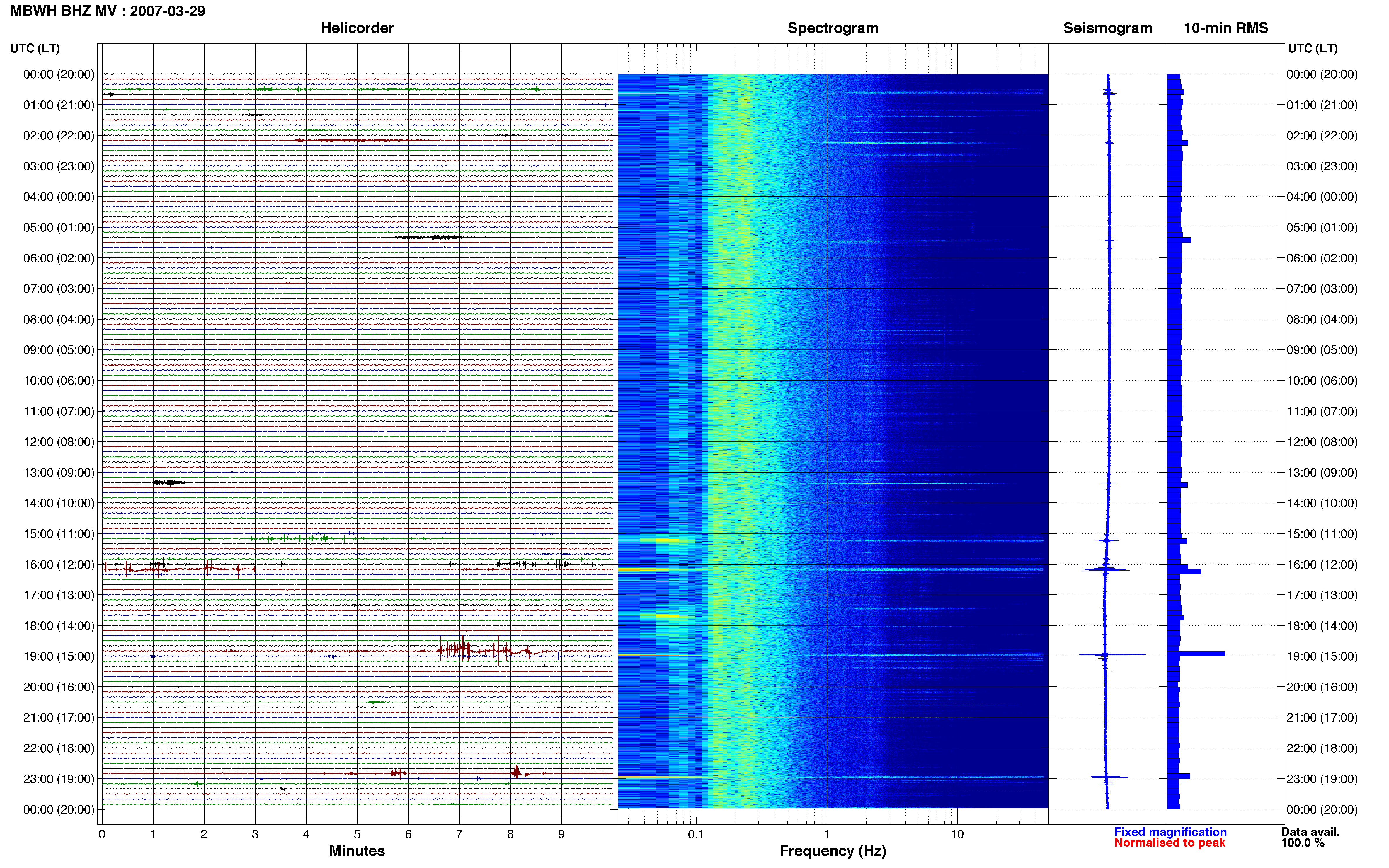
Task: Click the minute '5' tick label
Action: click(357, 834)
